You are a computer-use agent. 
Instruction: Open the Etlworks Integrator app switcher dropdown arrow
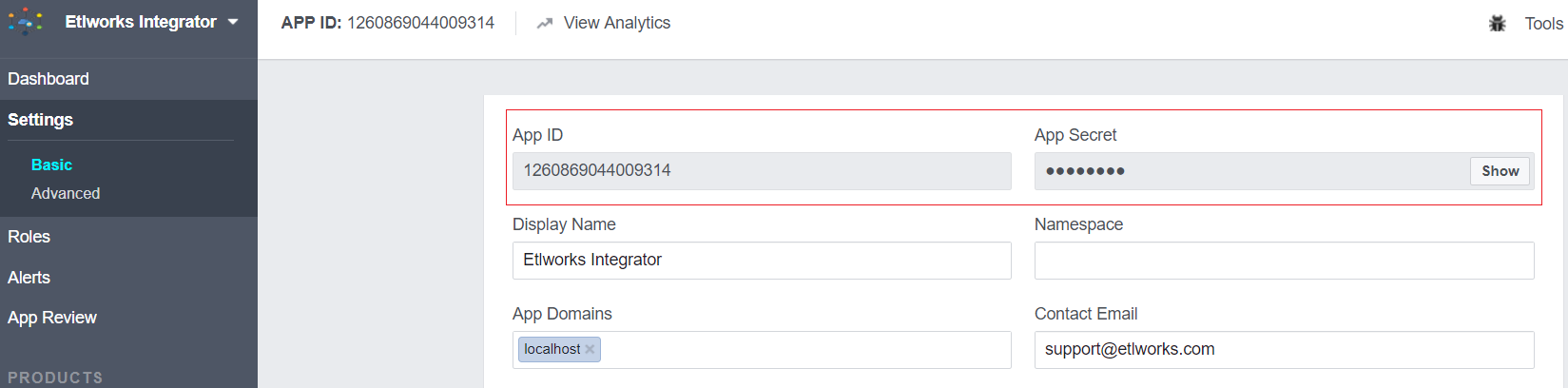tap(233, 22)
